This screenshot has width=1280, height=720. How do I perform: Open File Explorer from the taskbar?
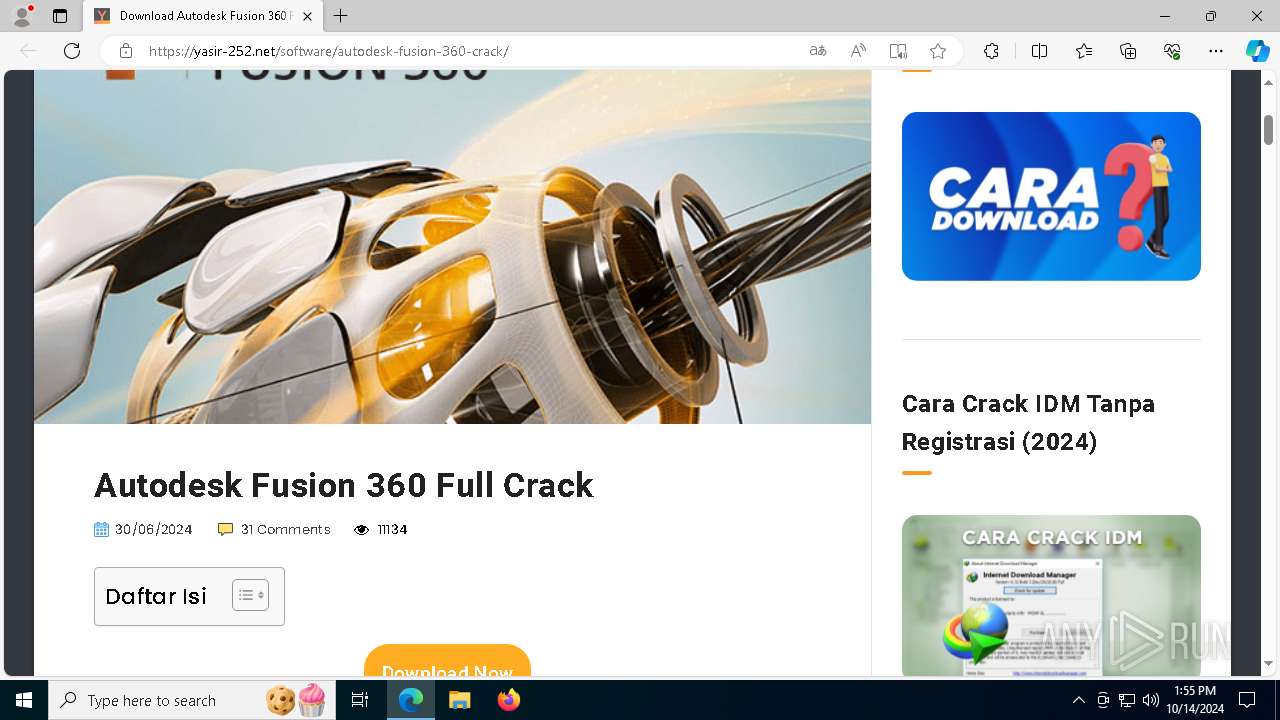click(459, 700)
